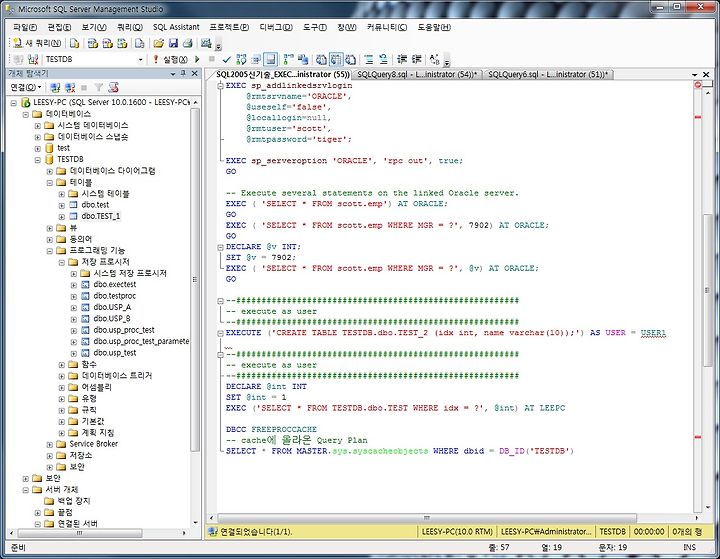Select the dbo.usp_proc_test procedure
720x559 pixels.
124,330
